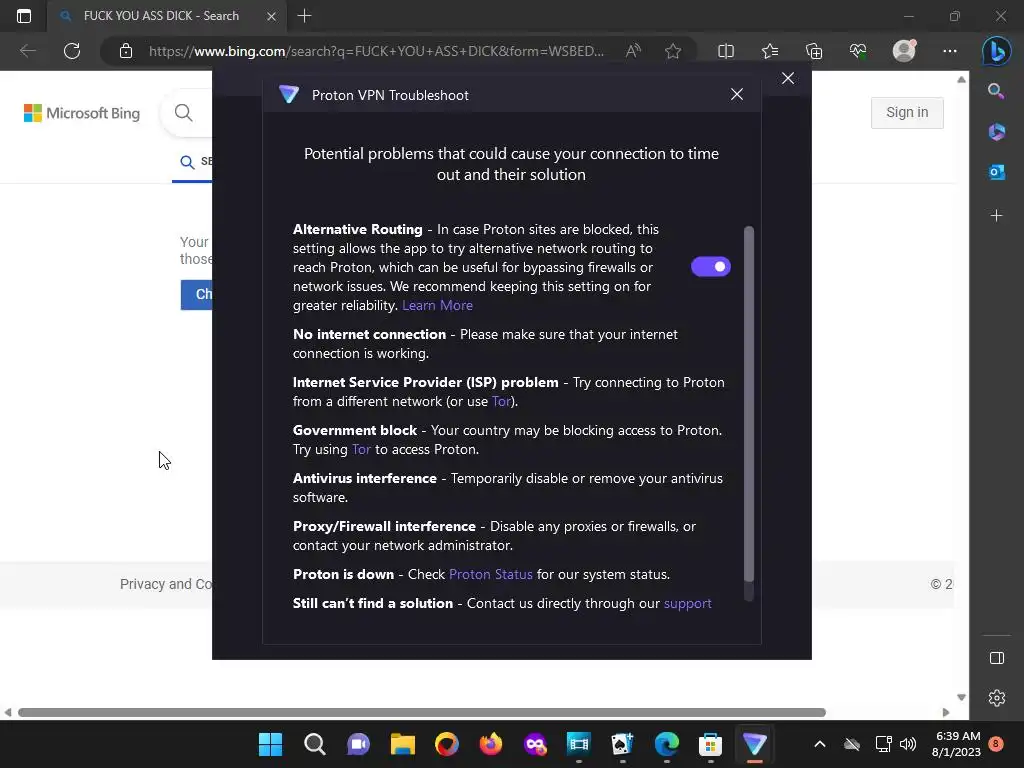The image size is (1024, 768).
Task: Open Browser essentials heart icon
Action: tap(858, 51)
